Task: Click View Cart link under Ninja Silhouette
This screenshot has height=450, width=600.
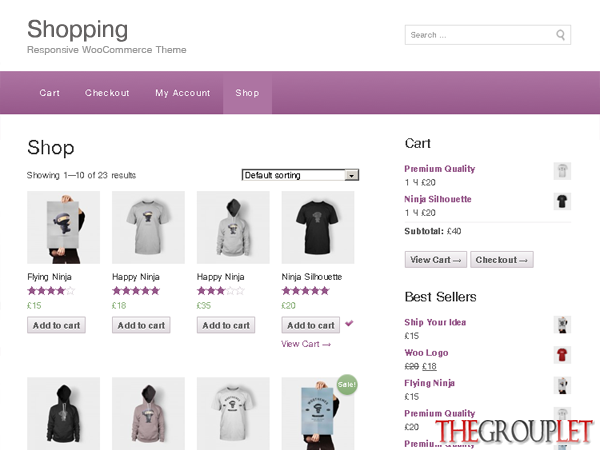Action: coord(306,344)
